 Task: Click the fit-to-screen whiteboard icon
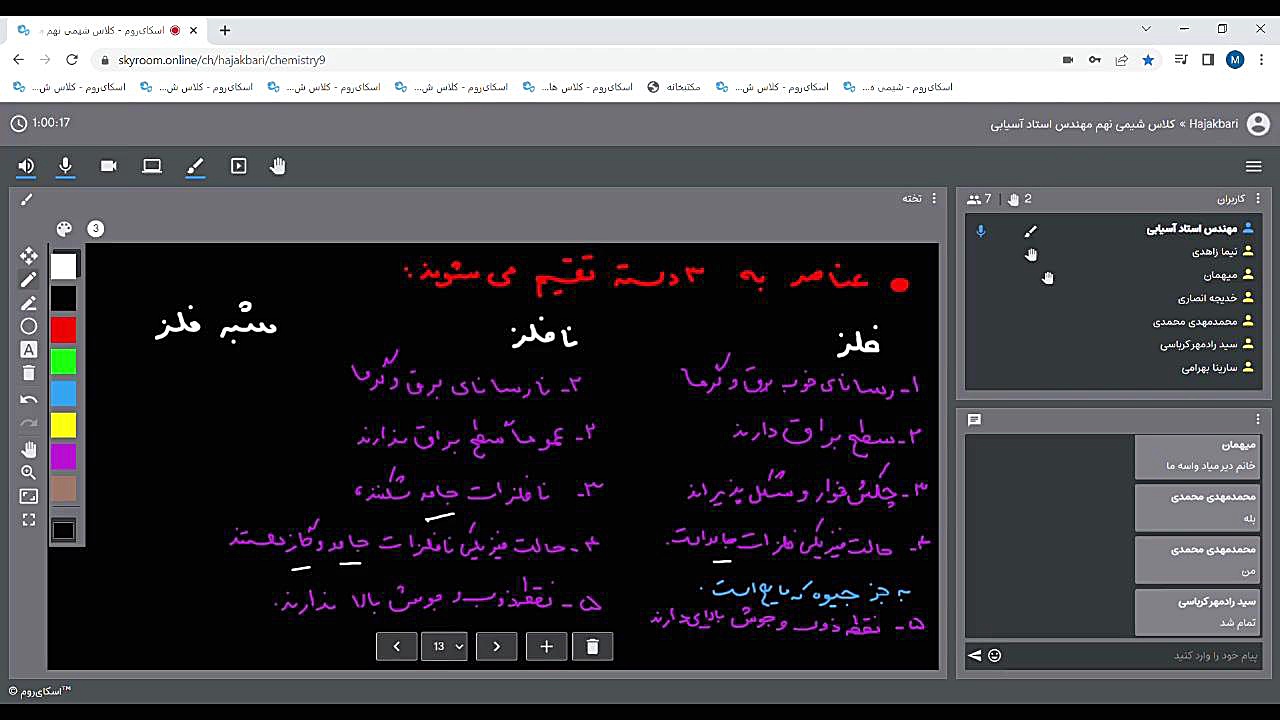(29, 496)
